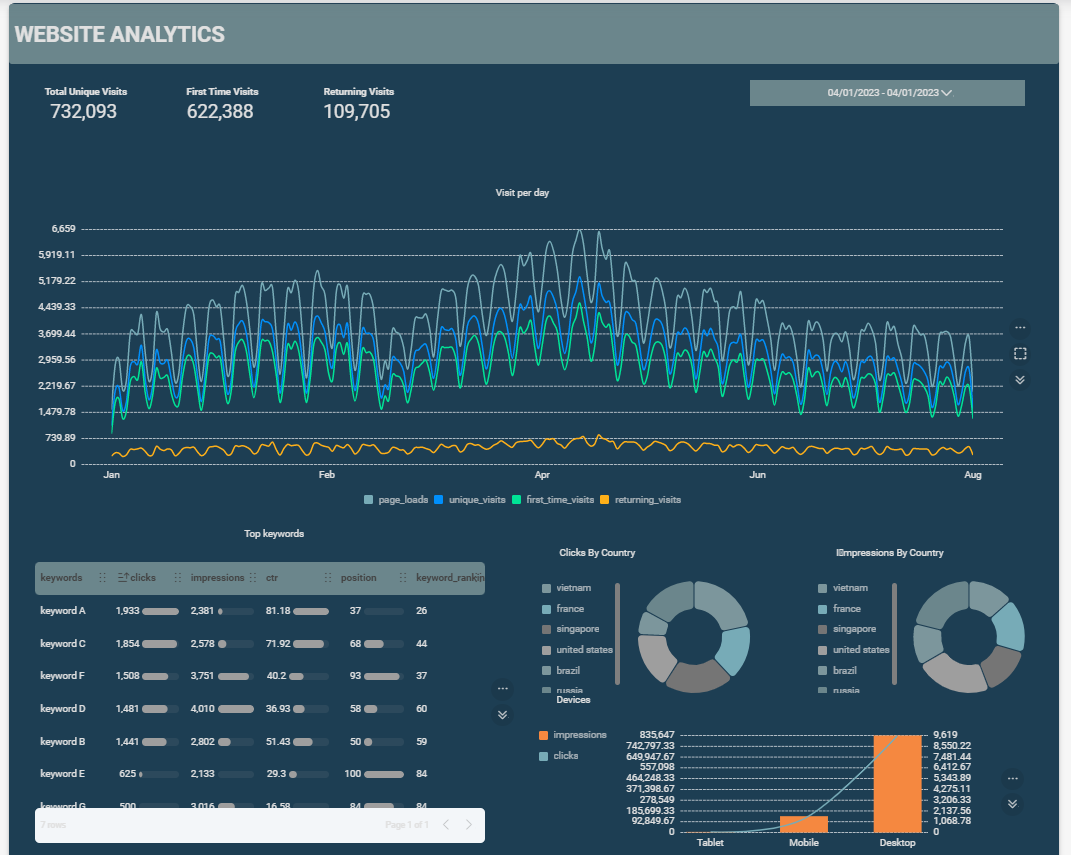Screen dimensions: 1071x855
Task: Go to previous page in table pagination
Action: click(446, 825)
